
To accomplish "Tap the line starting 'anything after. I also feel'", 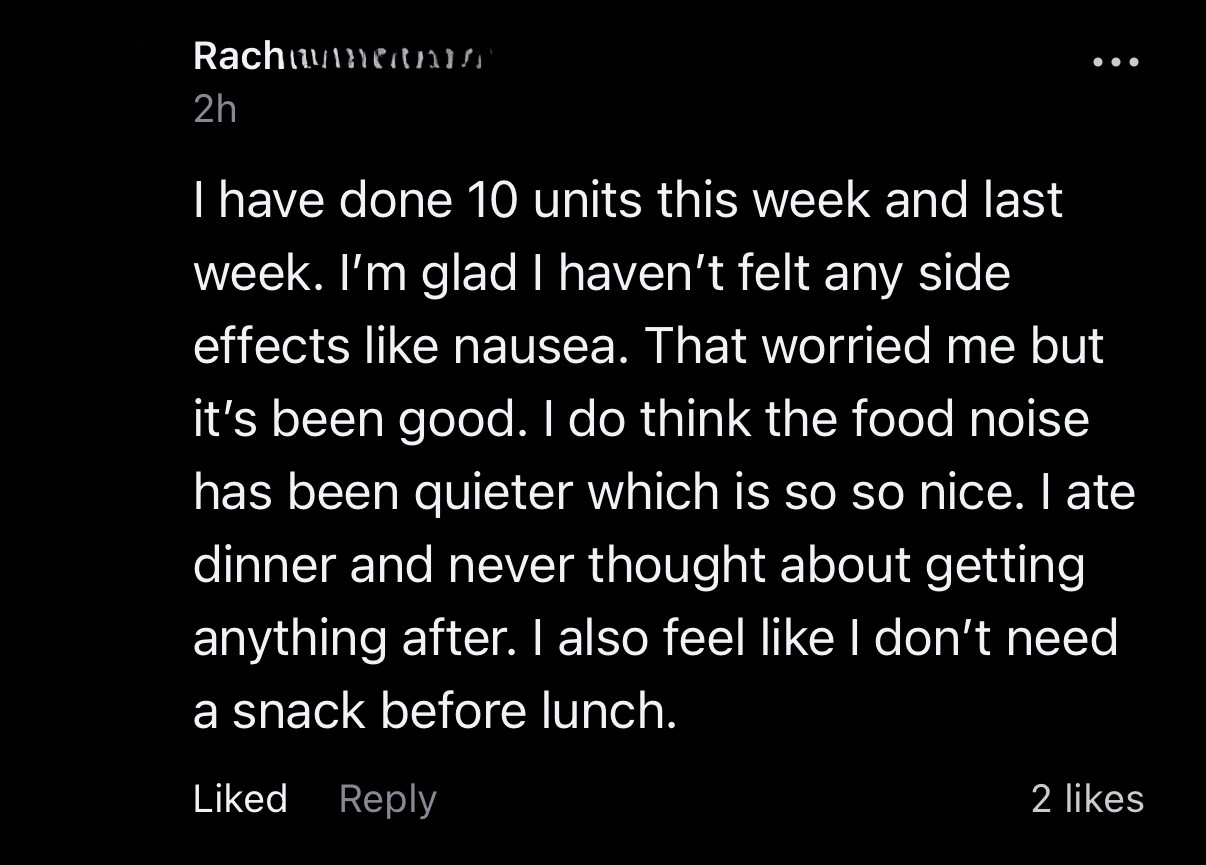I will 655,638.
